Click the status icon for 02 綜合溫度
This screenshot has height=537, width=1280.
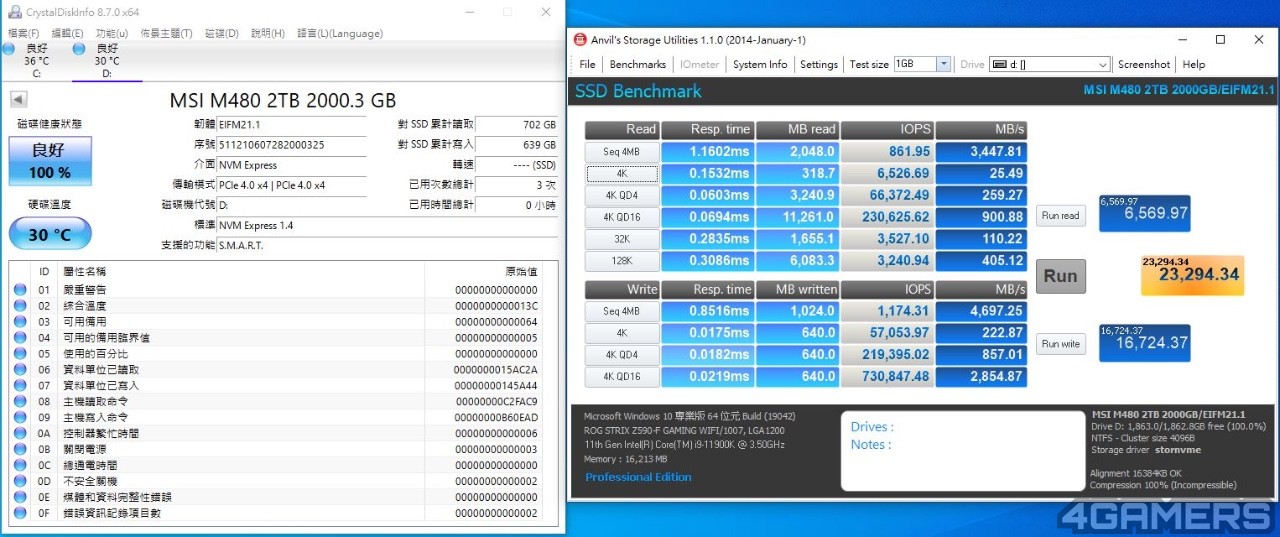coord(21,306)
